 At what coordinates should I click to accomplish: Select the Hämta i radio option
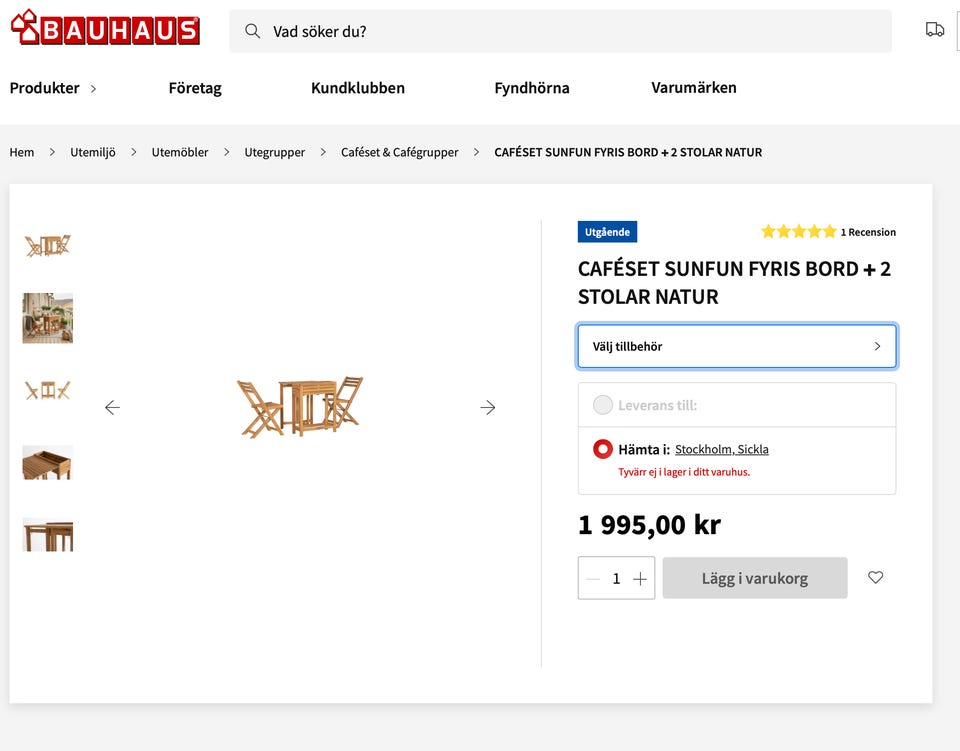pos(602,449)
